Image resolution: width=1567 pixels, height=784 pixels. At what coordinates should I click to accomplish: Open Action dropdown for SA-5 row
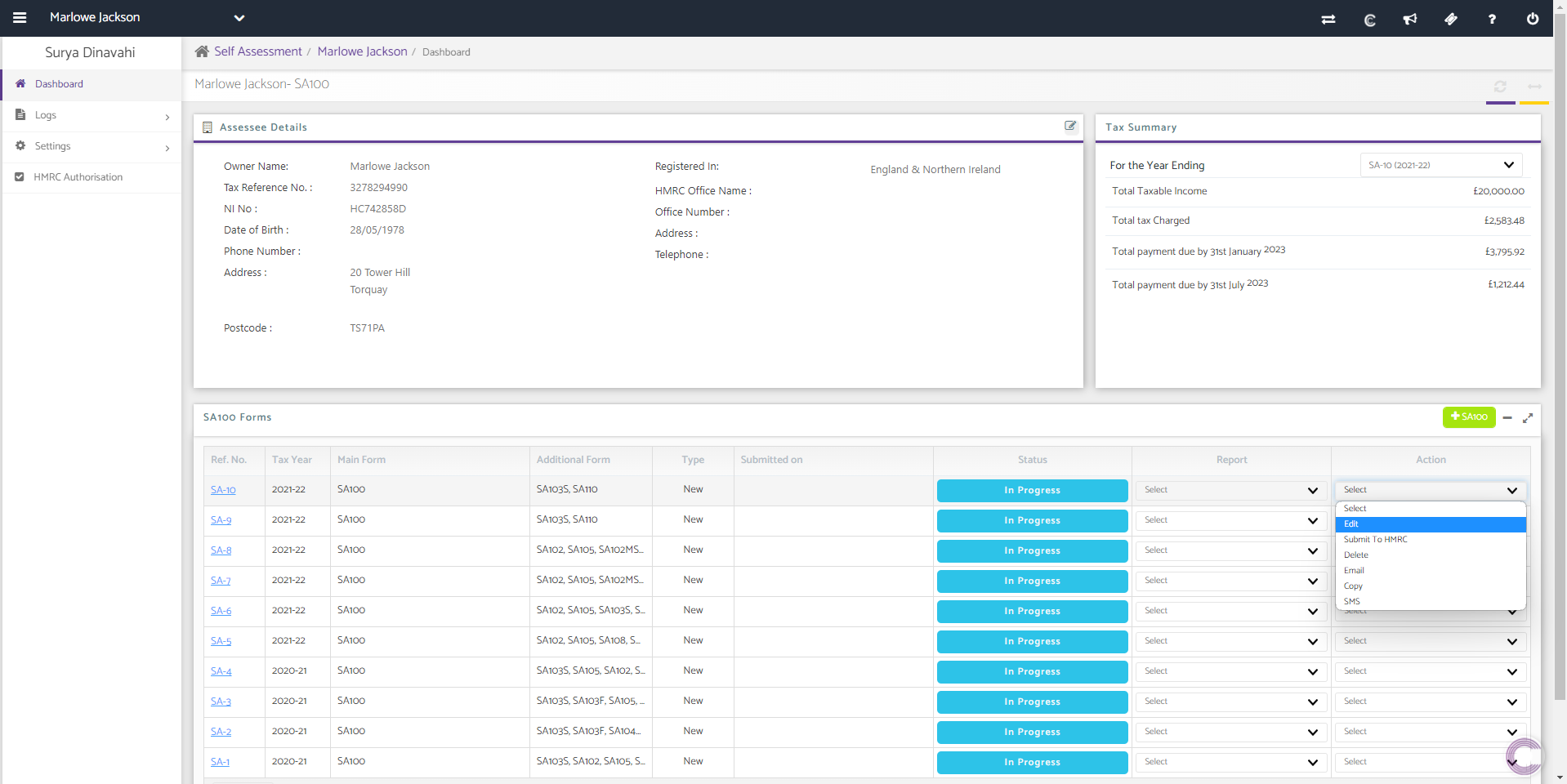1431,641
